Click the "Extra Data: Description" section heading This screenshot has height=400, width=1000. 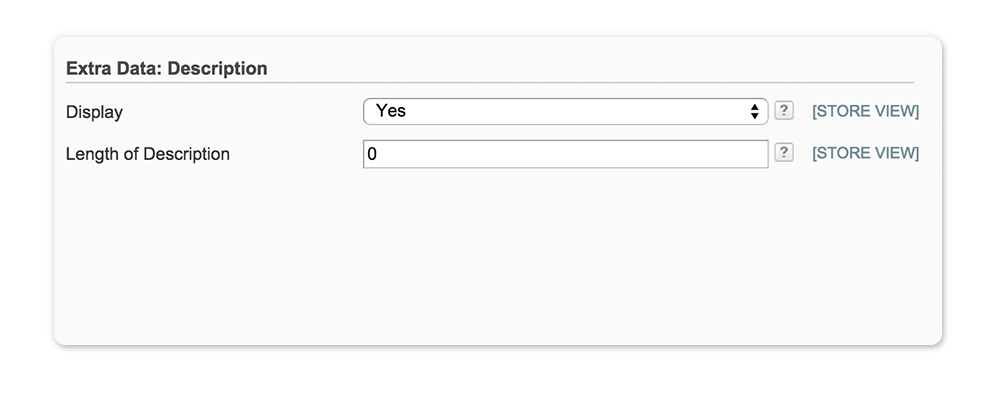[x=166, y=69]
